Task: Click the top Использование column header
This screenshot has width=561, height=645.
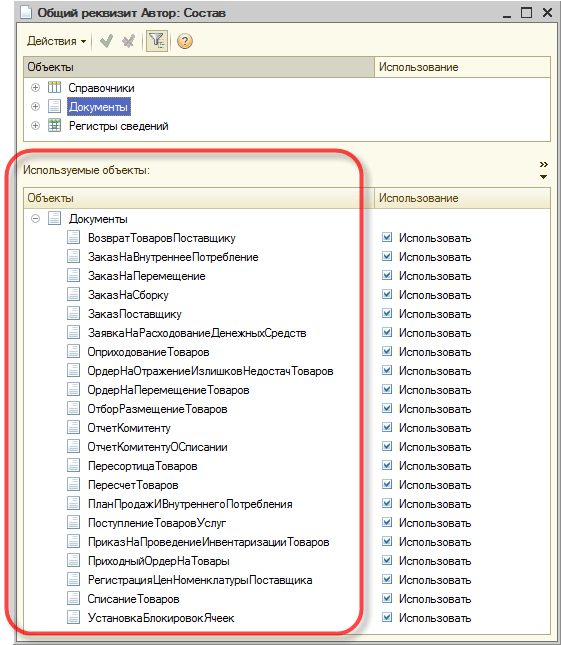Action: tap(462, 67)
